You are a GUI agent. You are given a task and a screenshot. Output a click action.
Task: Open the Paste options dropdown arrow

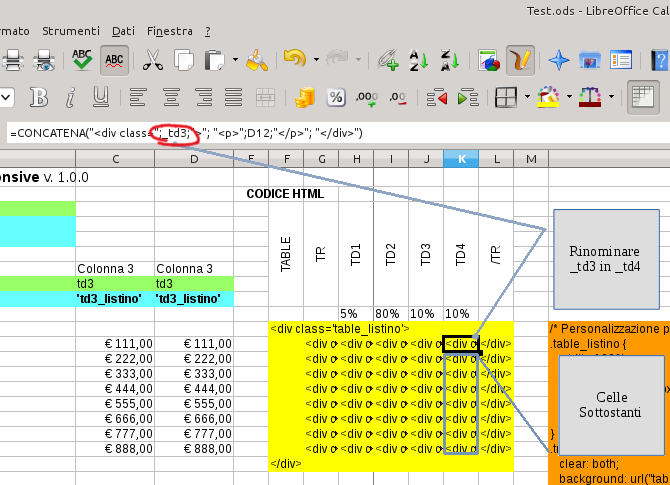pos(235,59)
